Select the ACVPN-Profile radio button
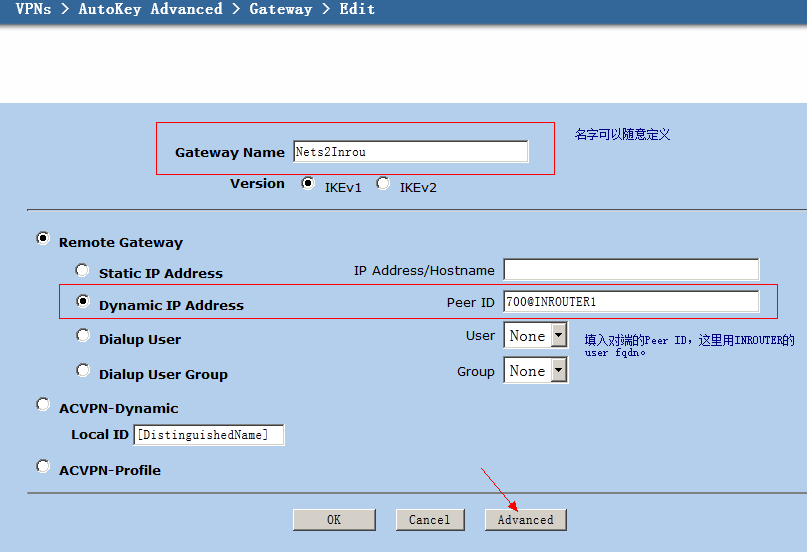807x552 pixels. 43,467
